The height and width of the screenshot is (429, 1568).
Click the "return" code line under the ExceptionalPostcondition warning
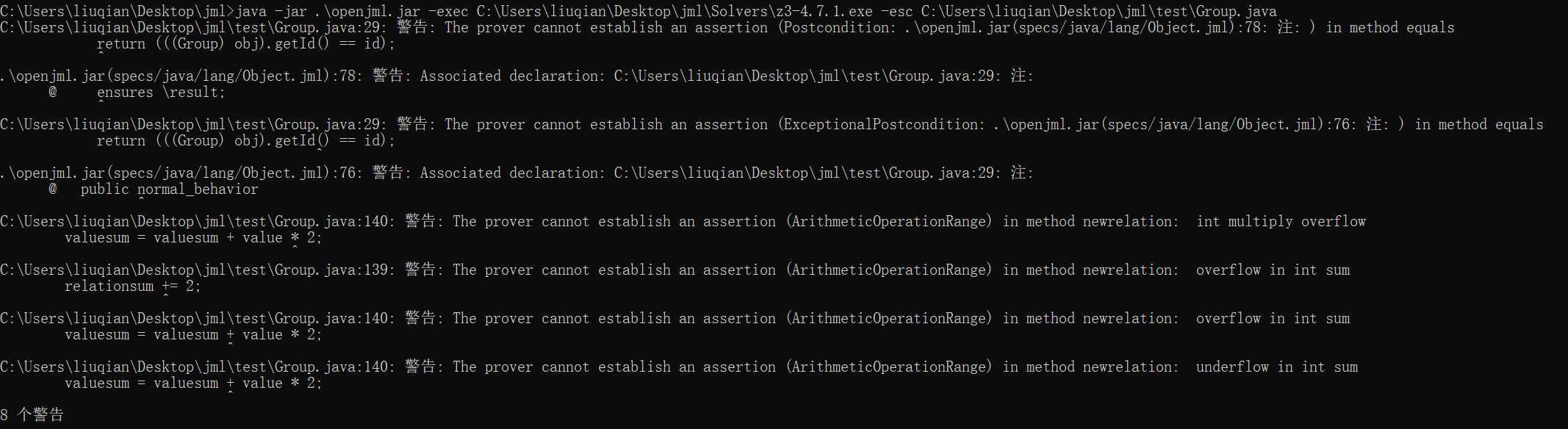pos(245,141)
